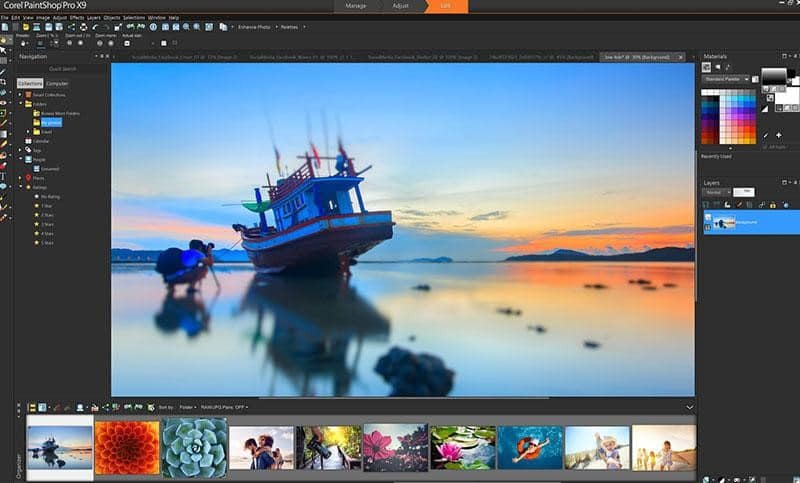
Task: Click the Undo icon in the top toolbar
Action: pyautogui.click(x=94, y=27)
